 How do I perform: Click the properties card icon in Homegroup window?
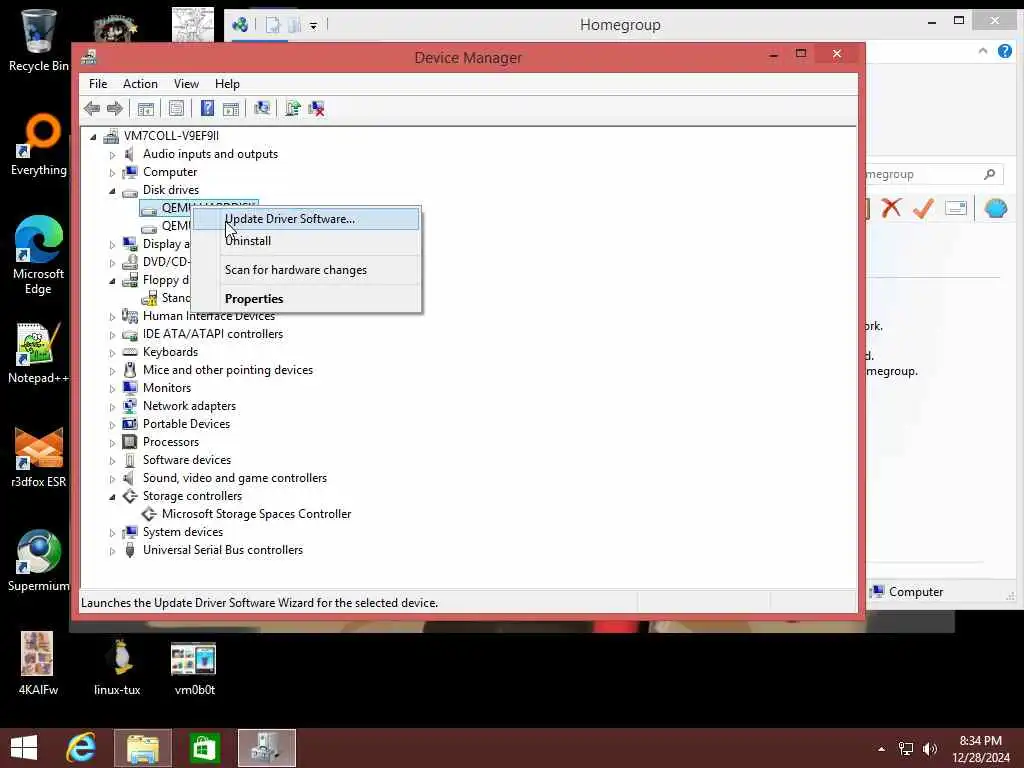click(955, 208)
